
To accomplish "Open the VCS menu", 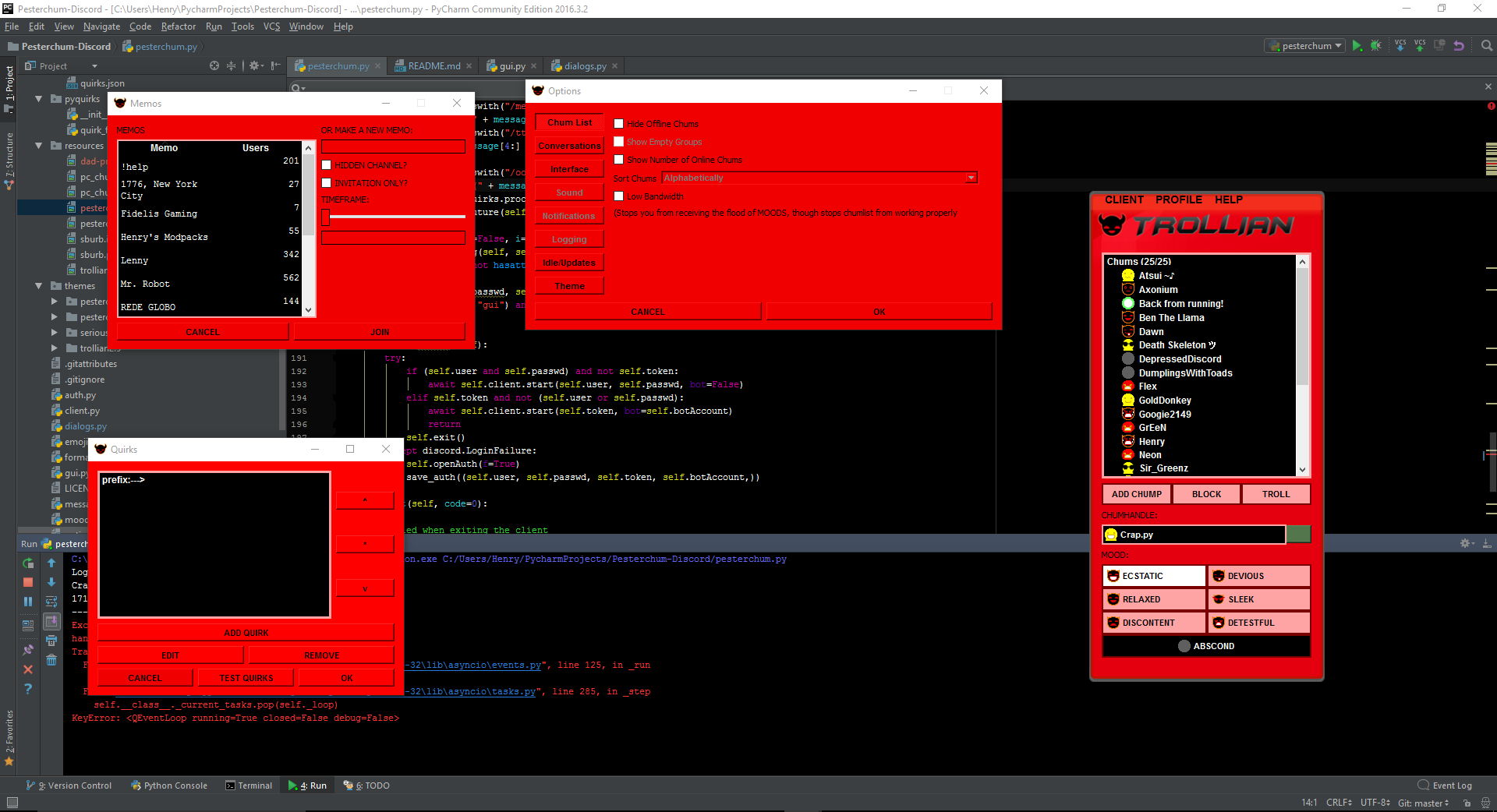I will (271, 26).
